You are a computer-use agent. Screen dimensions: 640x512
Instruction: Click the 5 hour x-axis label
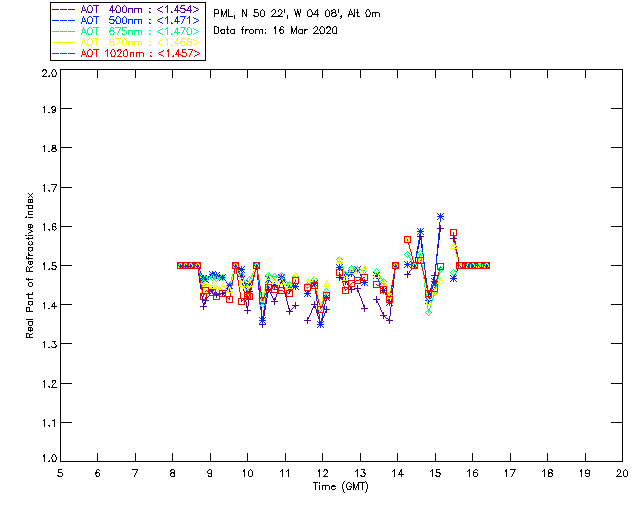click(60, 473)
